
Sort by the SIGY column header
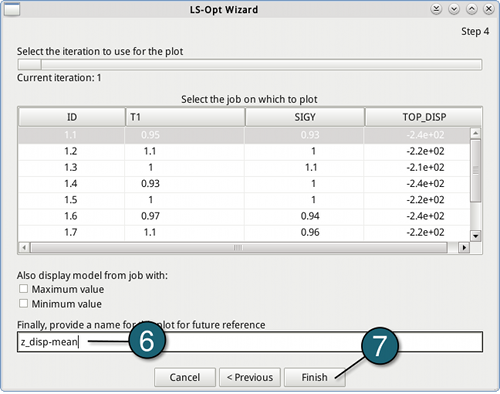(305, 117)
